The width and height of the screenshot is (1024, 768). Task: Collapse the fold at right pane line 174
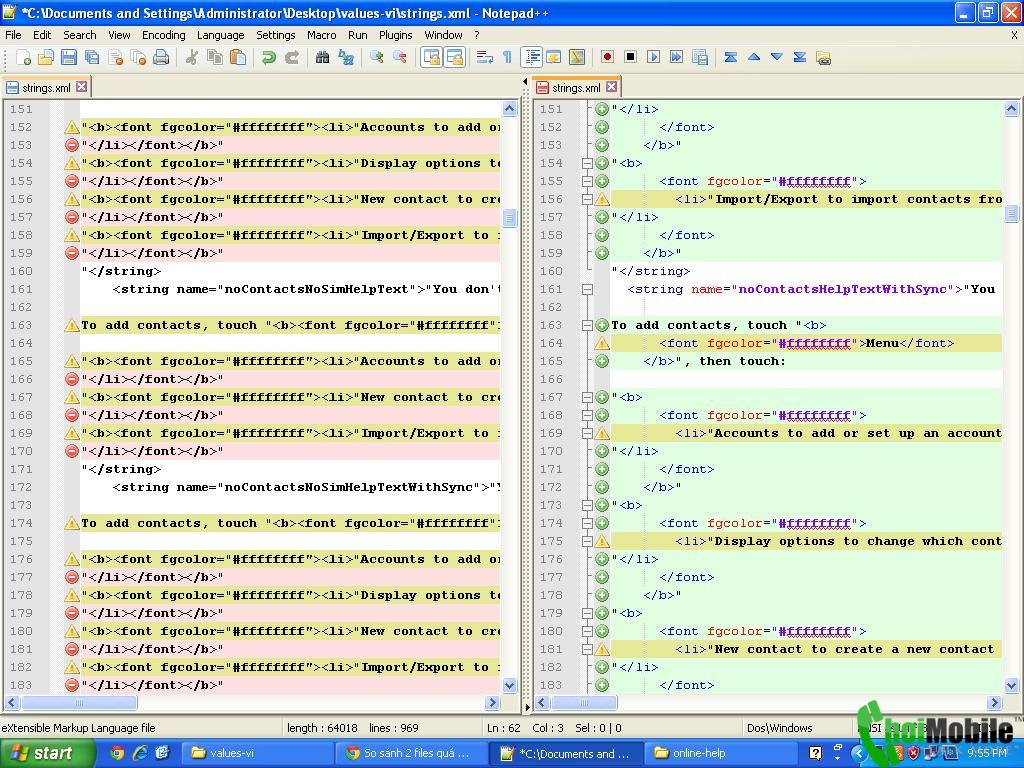click(587, 523)
